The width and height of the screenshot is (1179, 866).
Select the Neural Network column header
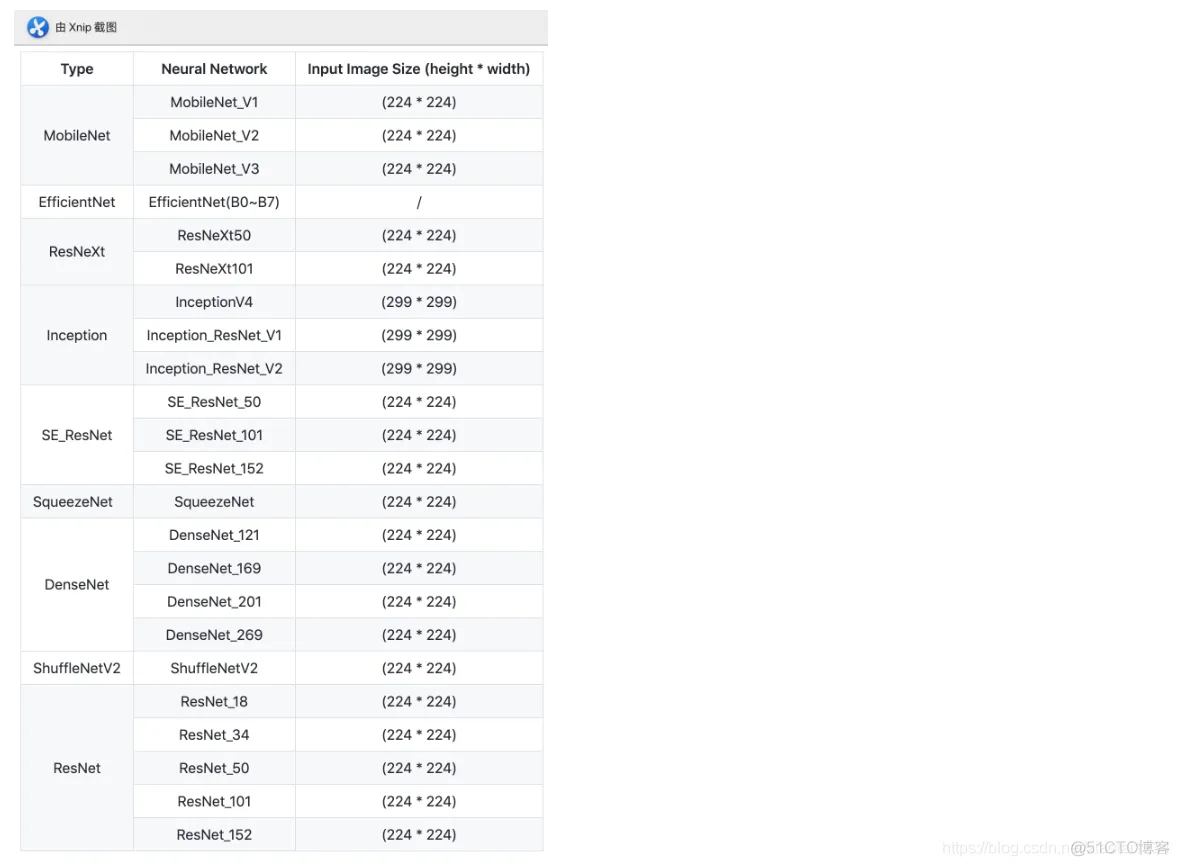(x=214, y=69)
